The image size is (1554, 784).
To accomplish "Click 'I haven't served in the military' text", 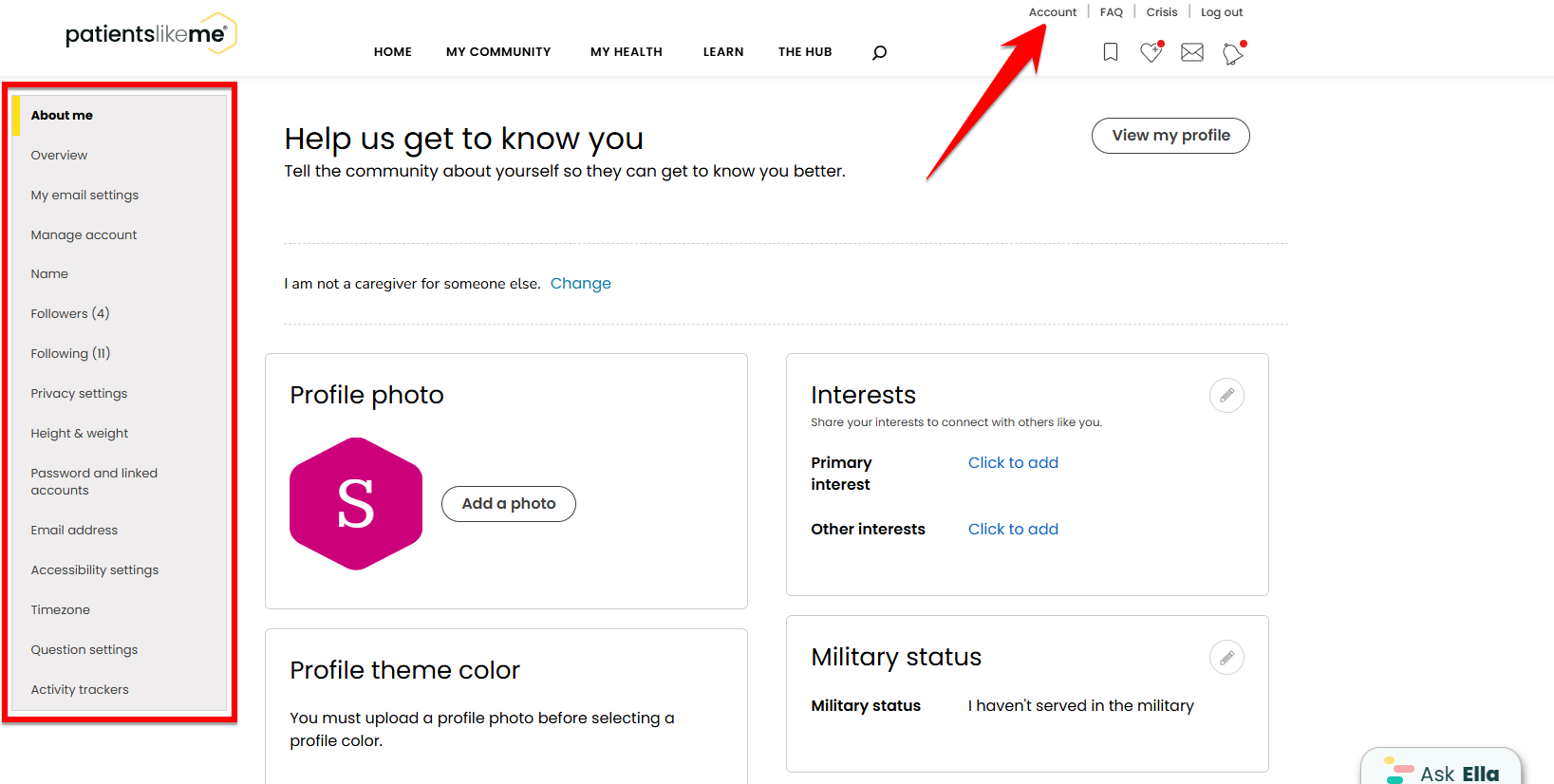I will click(1081, 706).
